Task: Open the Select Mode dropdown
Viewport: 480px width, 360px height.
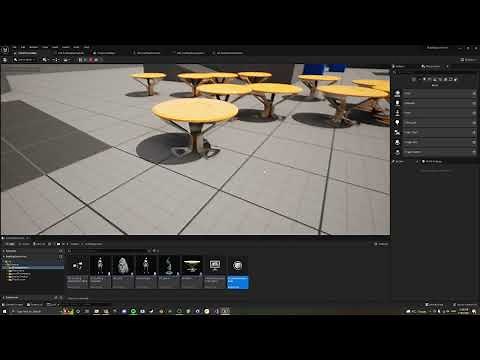Action: tap(25, 60)
